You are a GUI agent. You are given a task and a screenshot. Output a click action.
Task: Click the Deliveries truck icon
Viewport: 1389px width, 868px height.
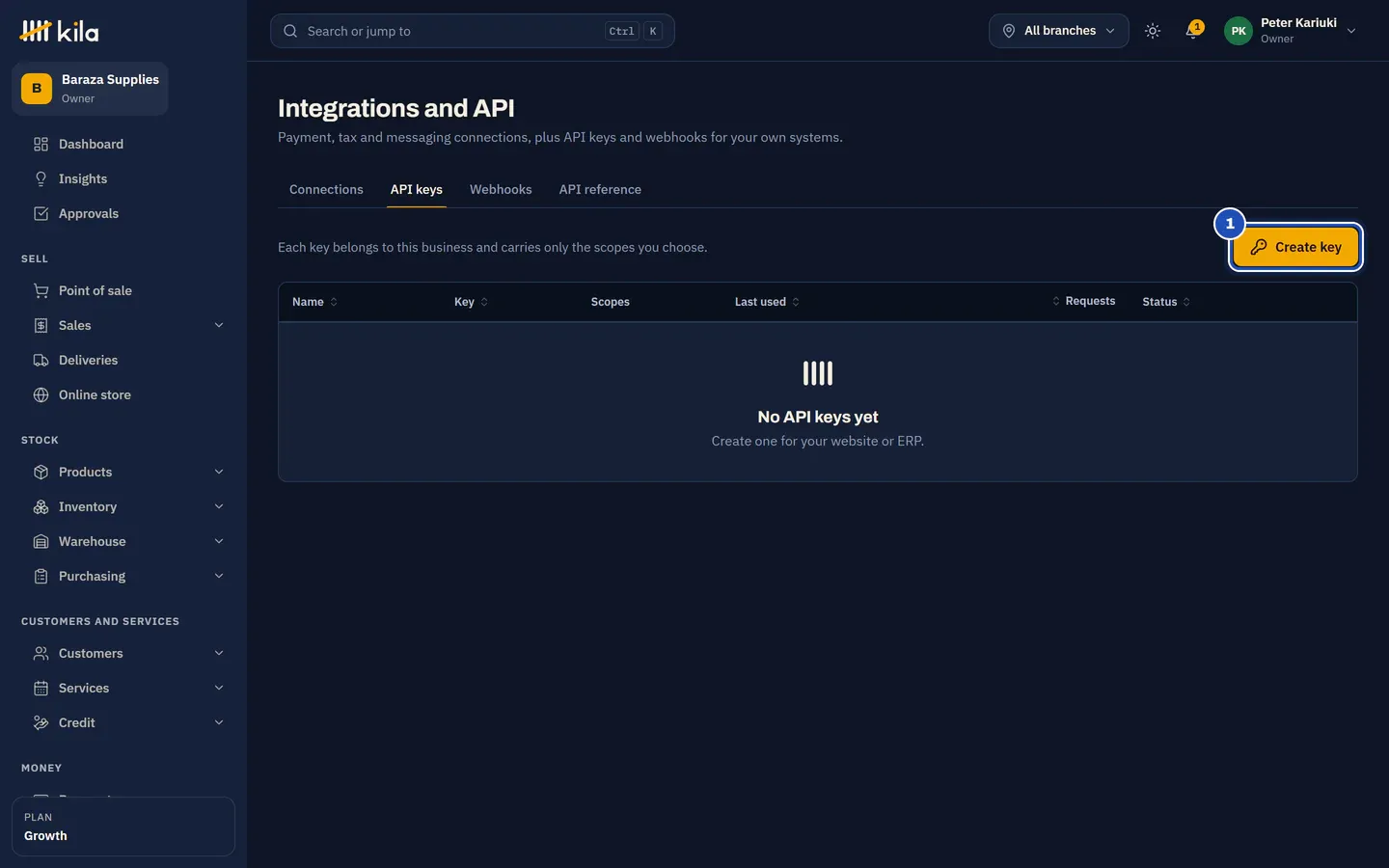pos(41,360)
